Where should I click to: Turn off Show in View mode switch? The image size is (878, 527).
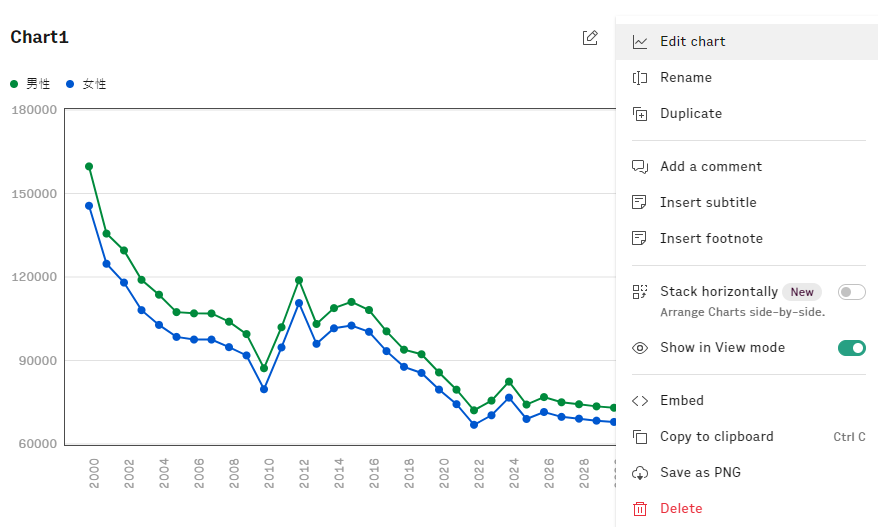tap(851, 348)
